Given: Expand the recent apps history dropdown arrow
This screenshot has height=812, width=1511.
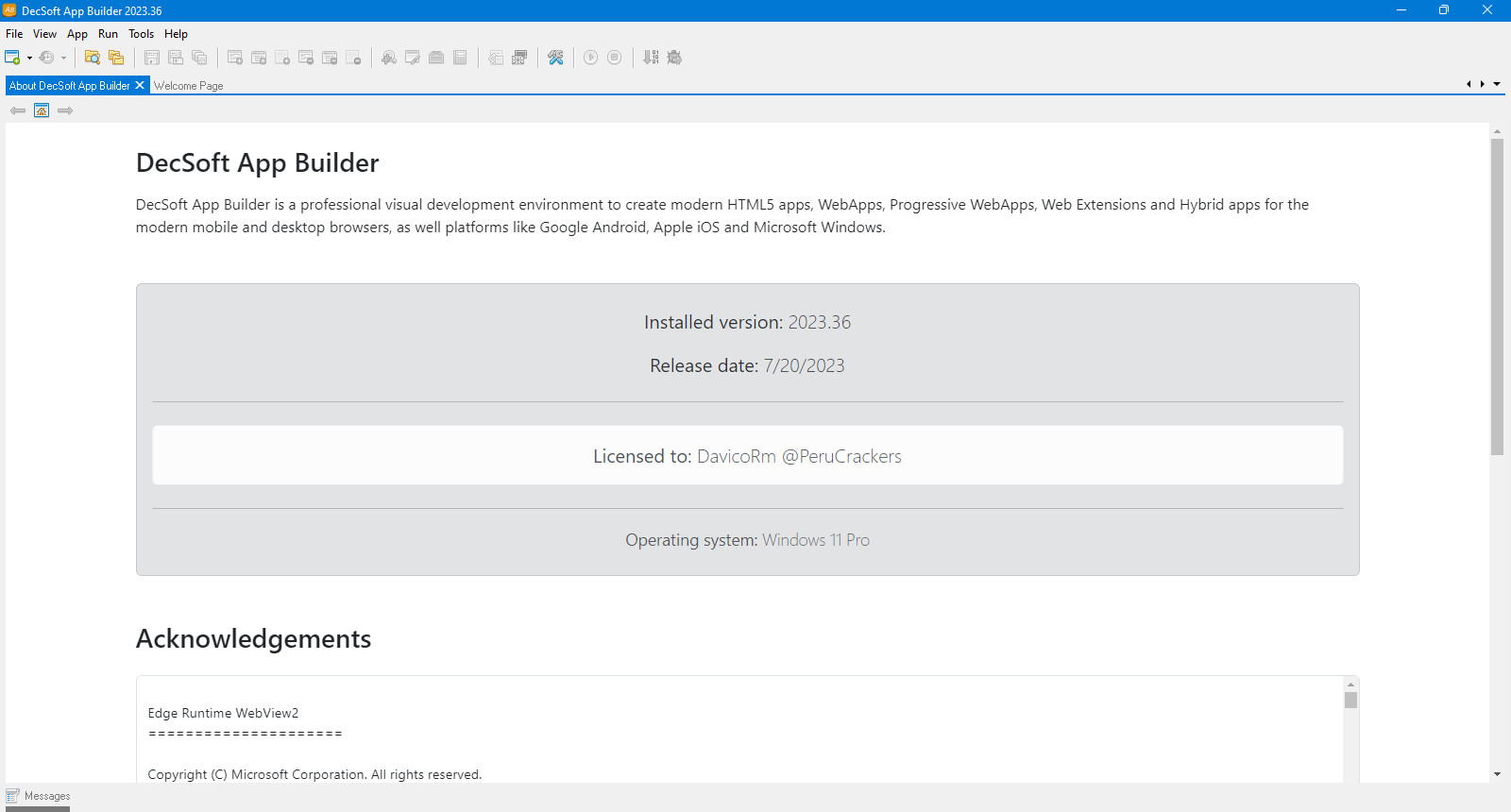Looking at the screenshot, I should [x=63, y=58].
